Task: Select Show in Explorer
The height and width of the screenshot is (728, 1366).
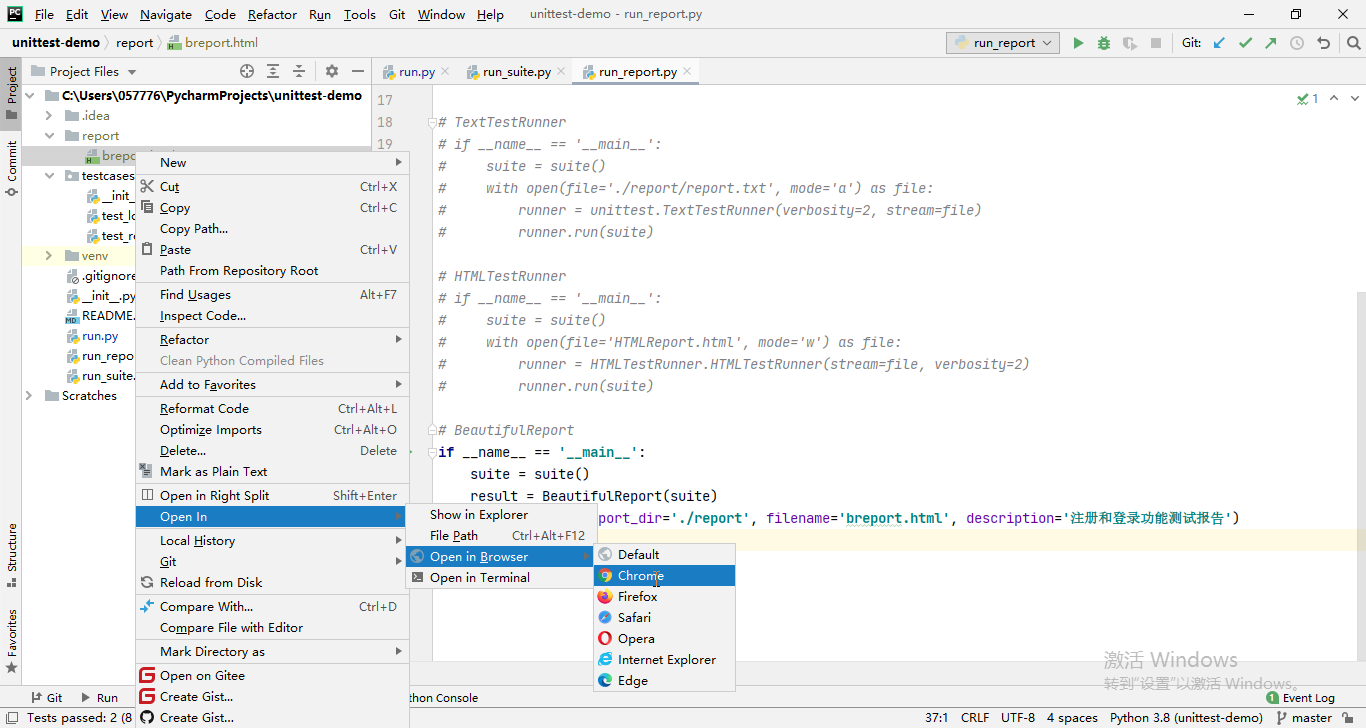Action: pyautogui.click(x=499, y=515)
